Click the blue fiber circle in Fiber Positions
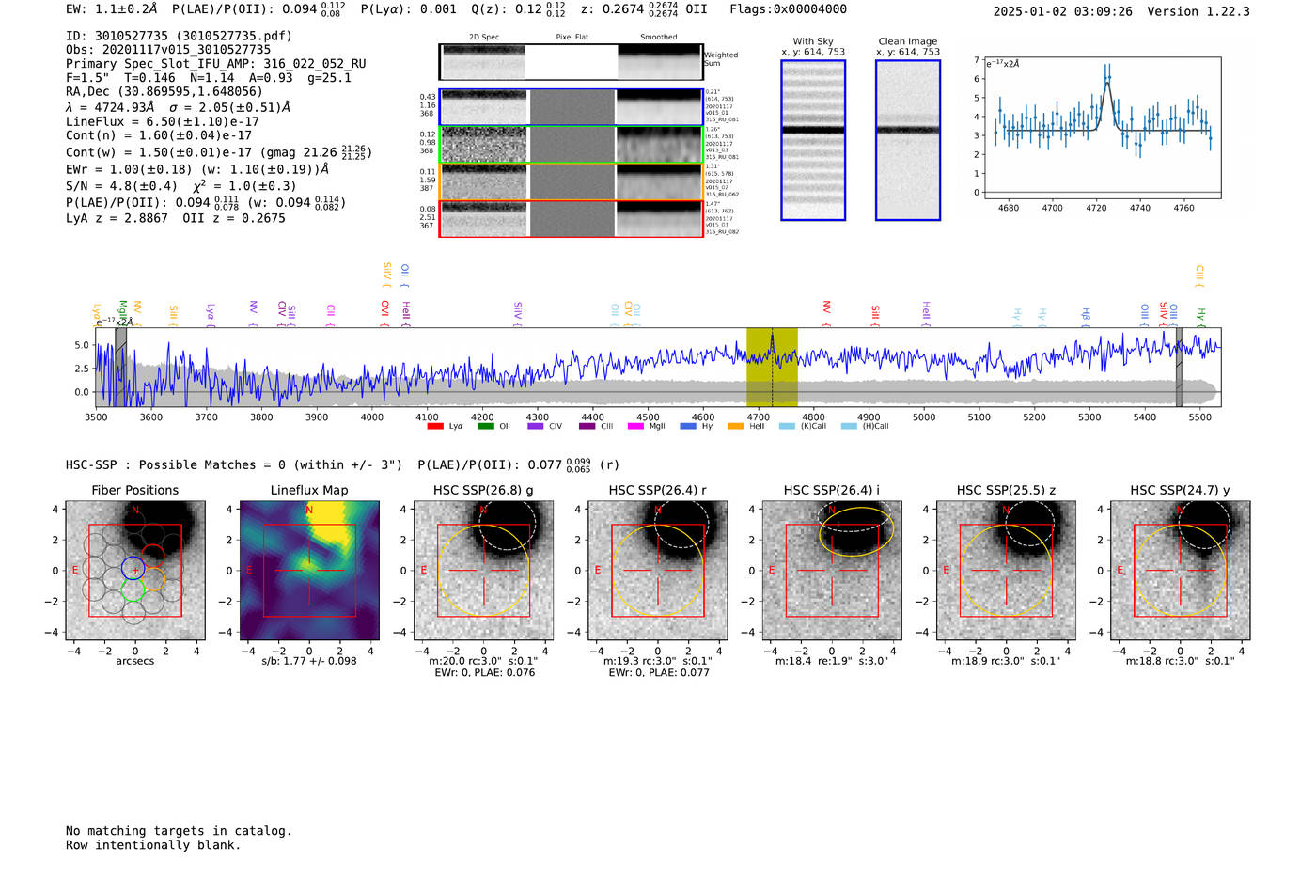The image size is (1316, 896). pos(133,568)
